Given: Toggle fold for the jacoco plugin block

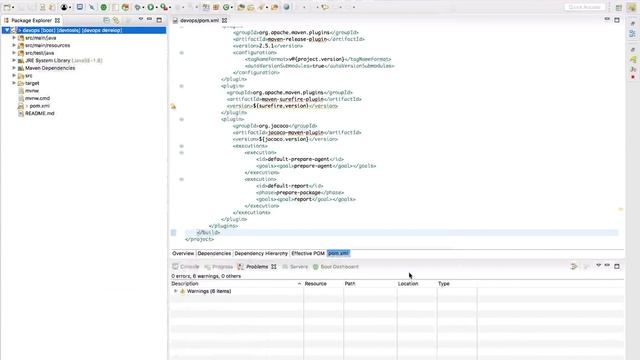Looking at the screenshot, I should pos(182,120).
